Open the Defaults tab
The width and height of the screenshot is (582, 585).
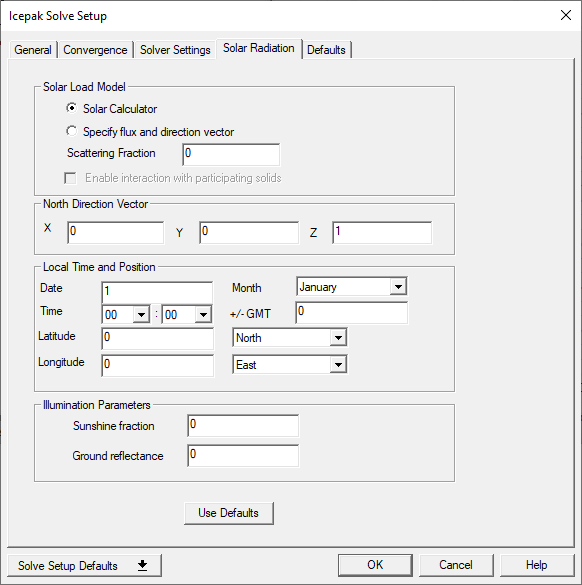click(326, 50)
